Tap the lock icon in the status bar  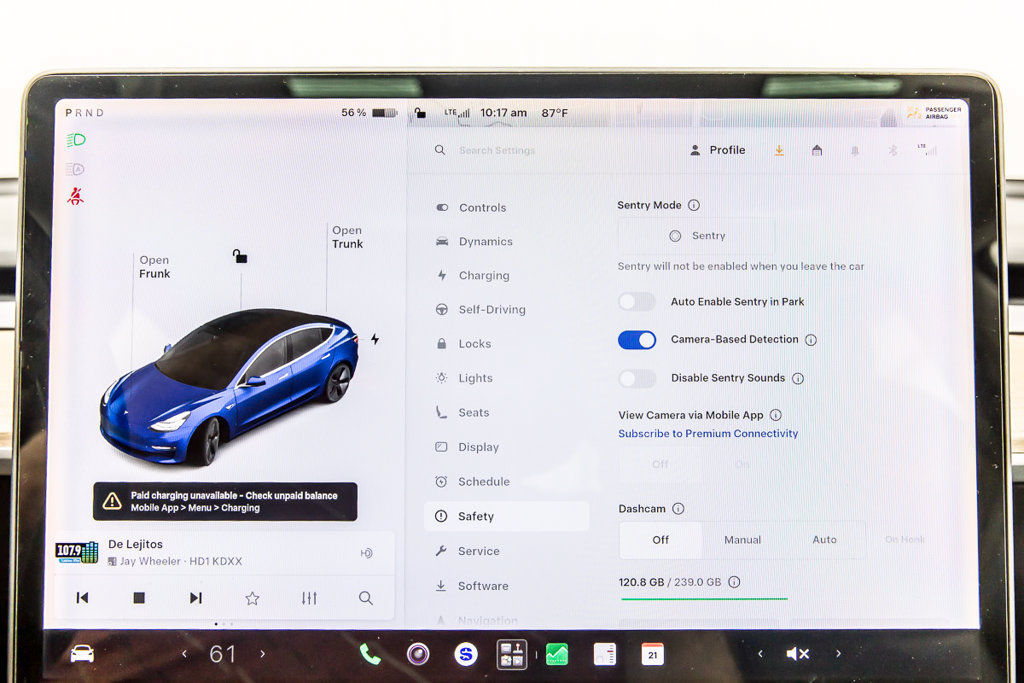[x=420, y=113]
